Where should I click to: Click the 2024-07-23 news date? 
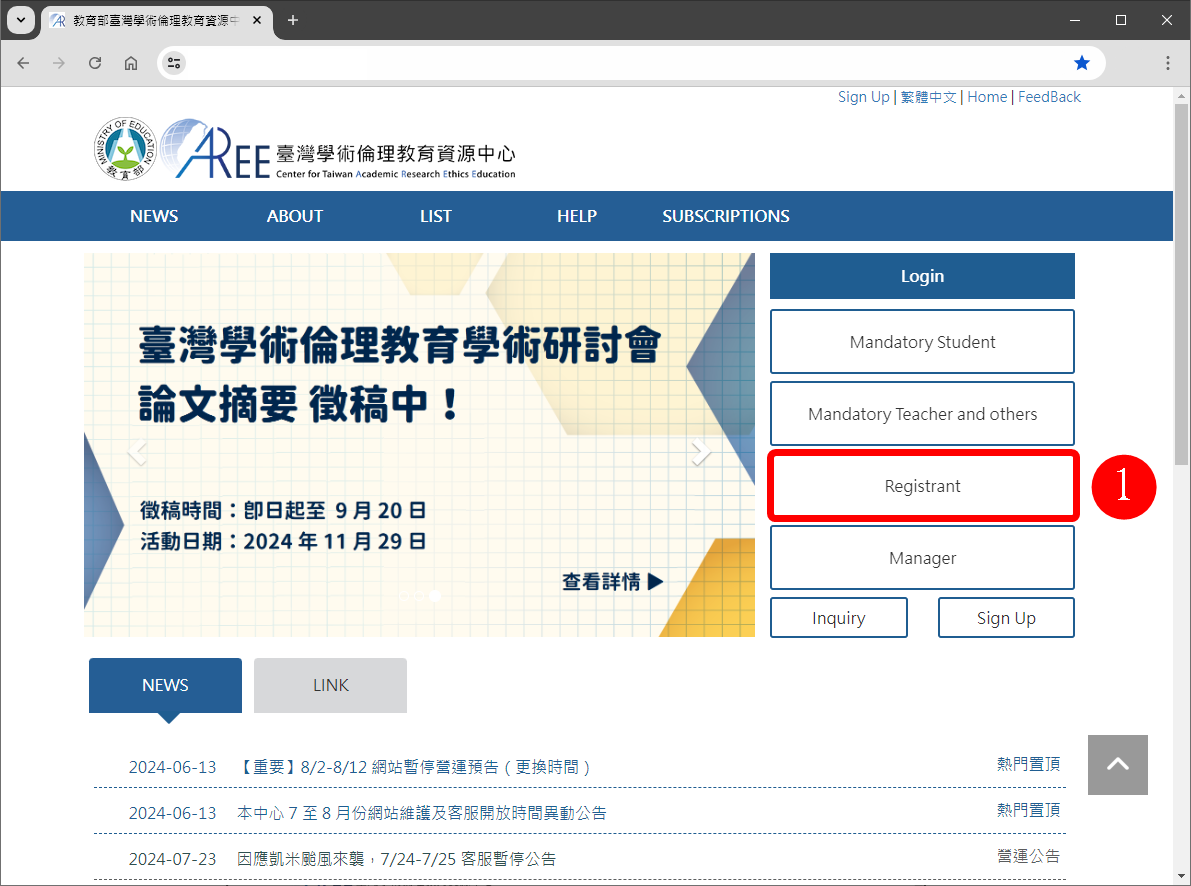[172, 859]
